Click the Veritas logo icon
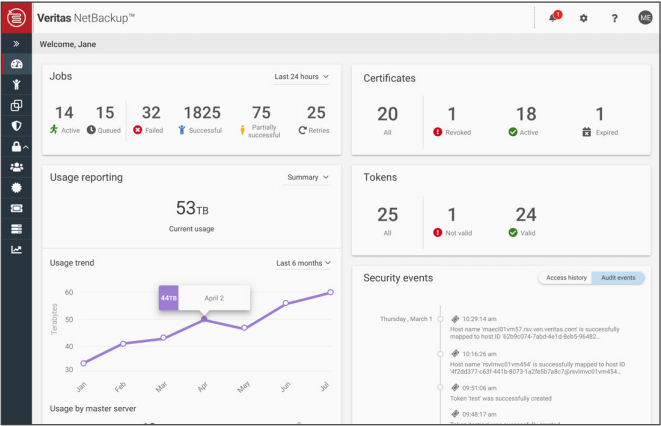The height and width of the screenshot is (426, 661). (16, 18)
